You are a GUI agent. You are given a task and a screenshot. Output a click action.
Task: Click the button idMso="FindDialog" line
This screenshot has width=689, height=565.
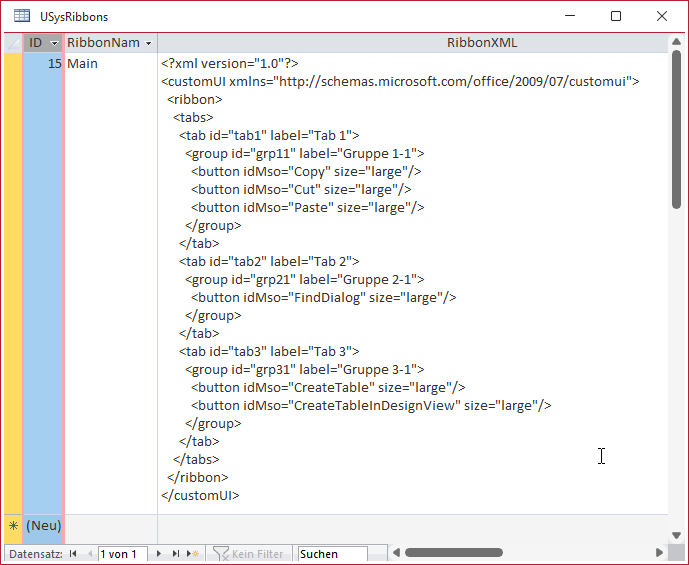coord(324,297)
